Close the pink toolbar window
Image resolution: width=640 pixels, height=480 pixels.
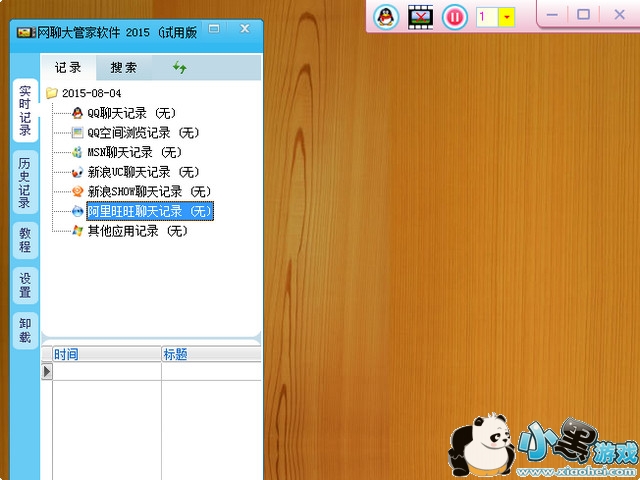click(x=619, y=15)
